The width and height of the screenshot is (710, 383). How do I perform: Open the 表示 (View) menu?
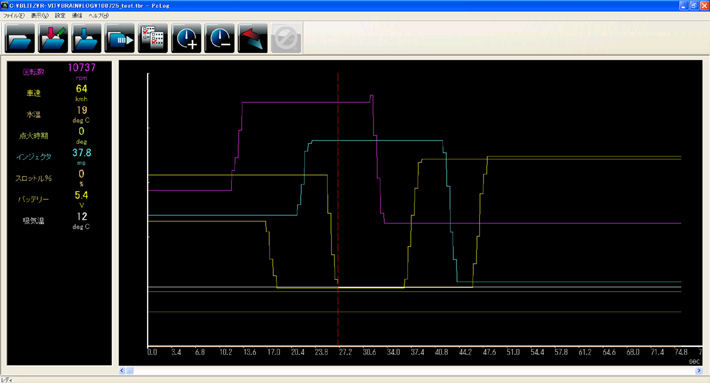39,15
